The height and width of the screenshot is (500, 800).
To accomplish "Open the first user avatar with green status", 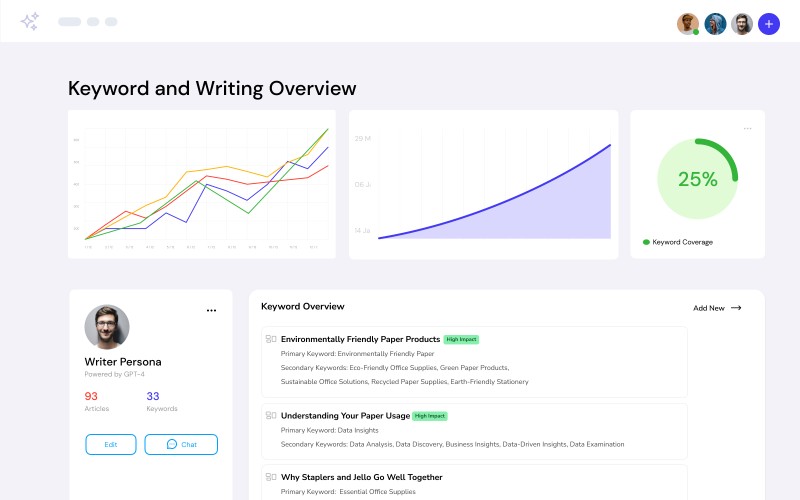I will tap(688, 24).
